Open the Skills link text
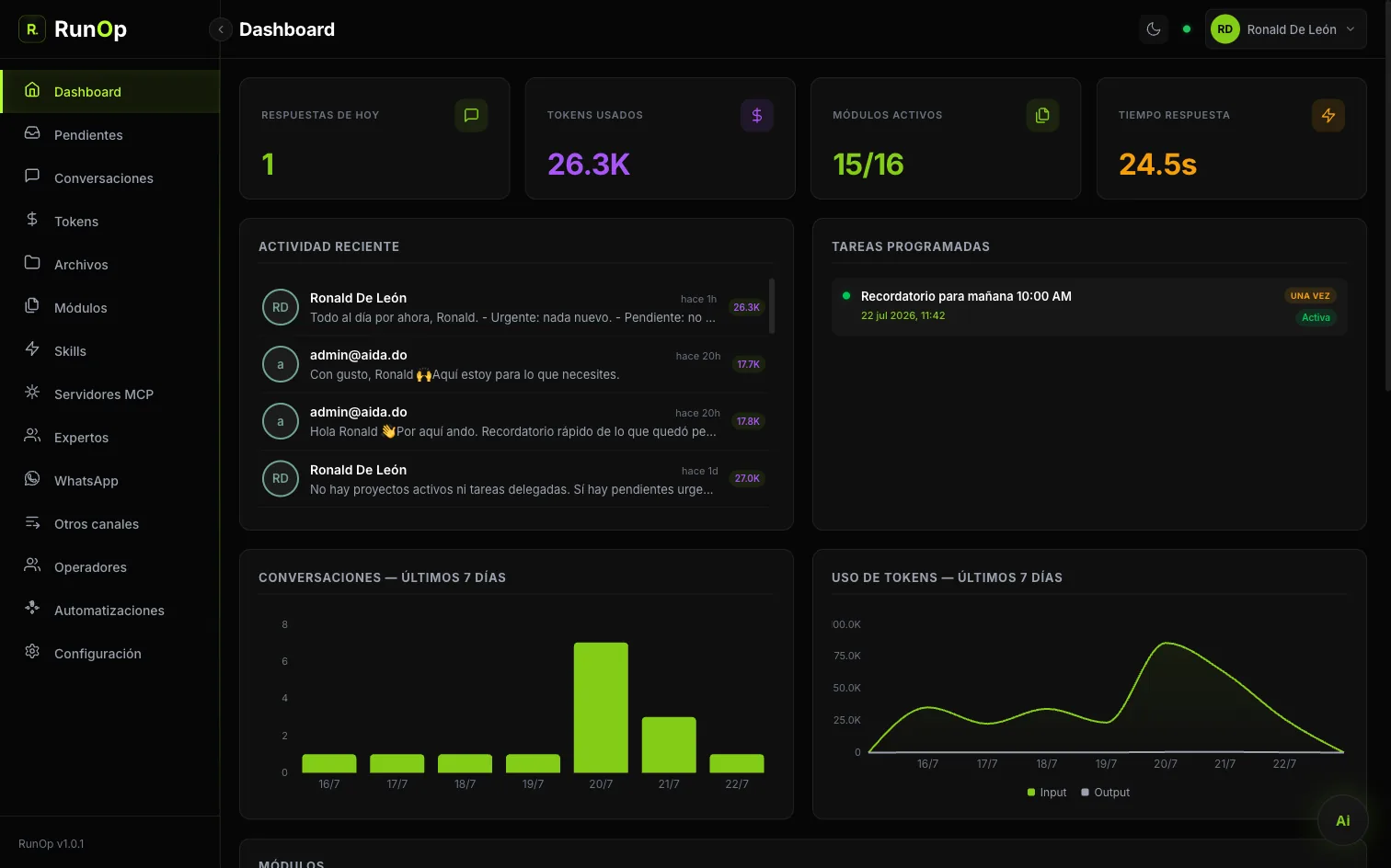Viewport: 1391px width, 868px height. [70, 351]
